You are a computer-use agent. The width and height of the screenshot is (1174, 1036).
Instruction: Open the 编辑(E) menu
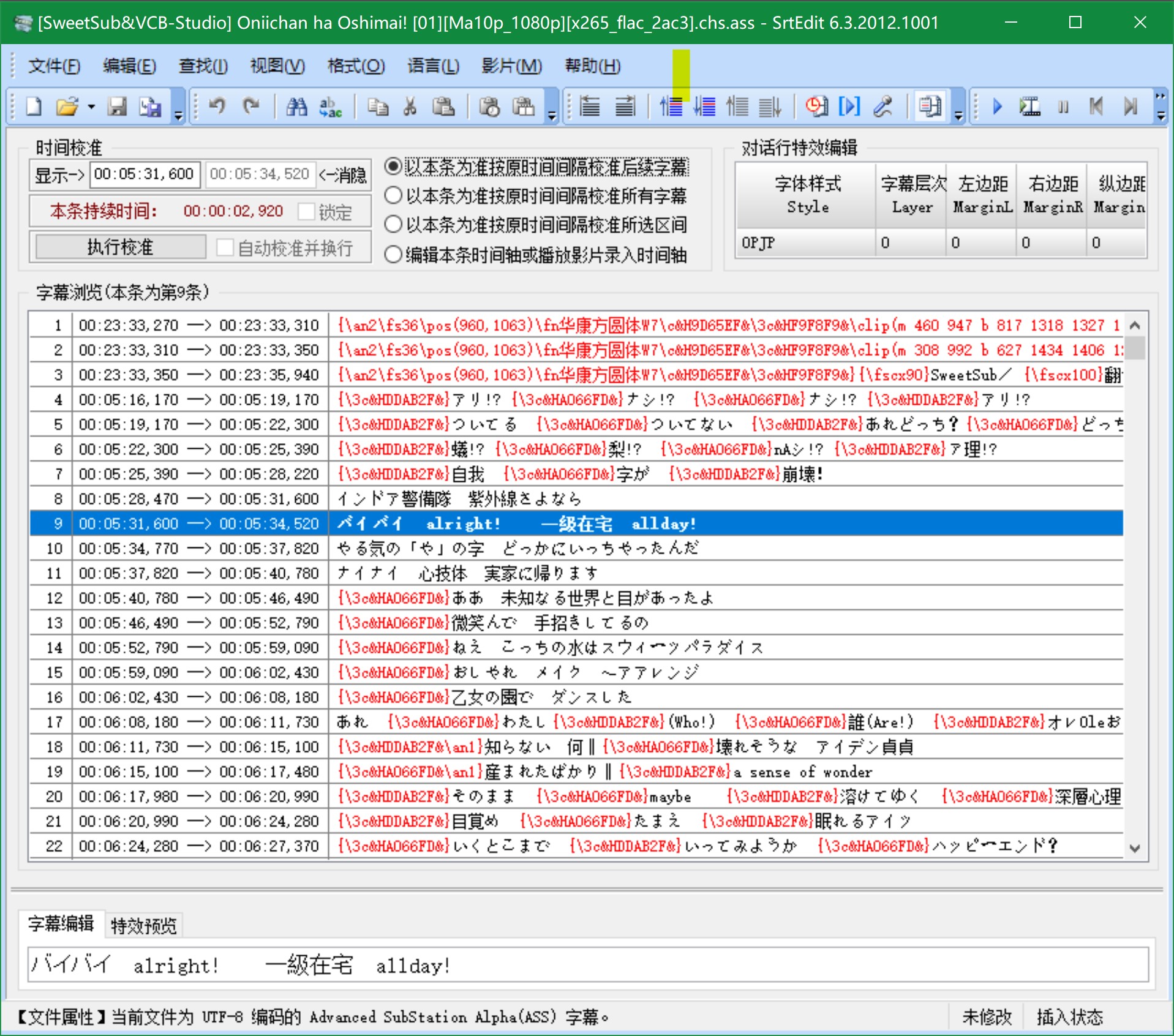[x=129, y=66]
